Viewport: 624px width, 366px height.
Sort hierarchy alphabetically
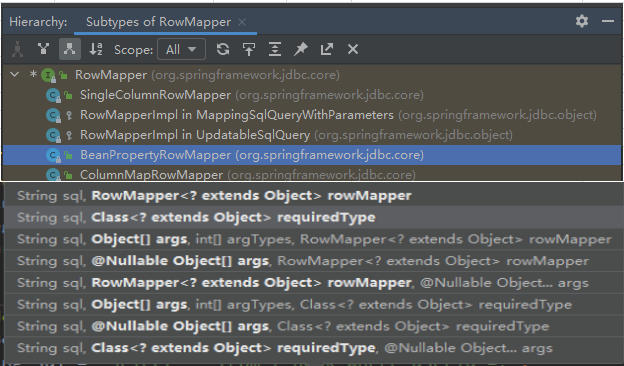coord(96,49)
